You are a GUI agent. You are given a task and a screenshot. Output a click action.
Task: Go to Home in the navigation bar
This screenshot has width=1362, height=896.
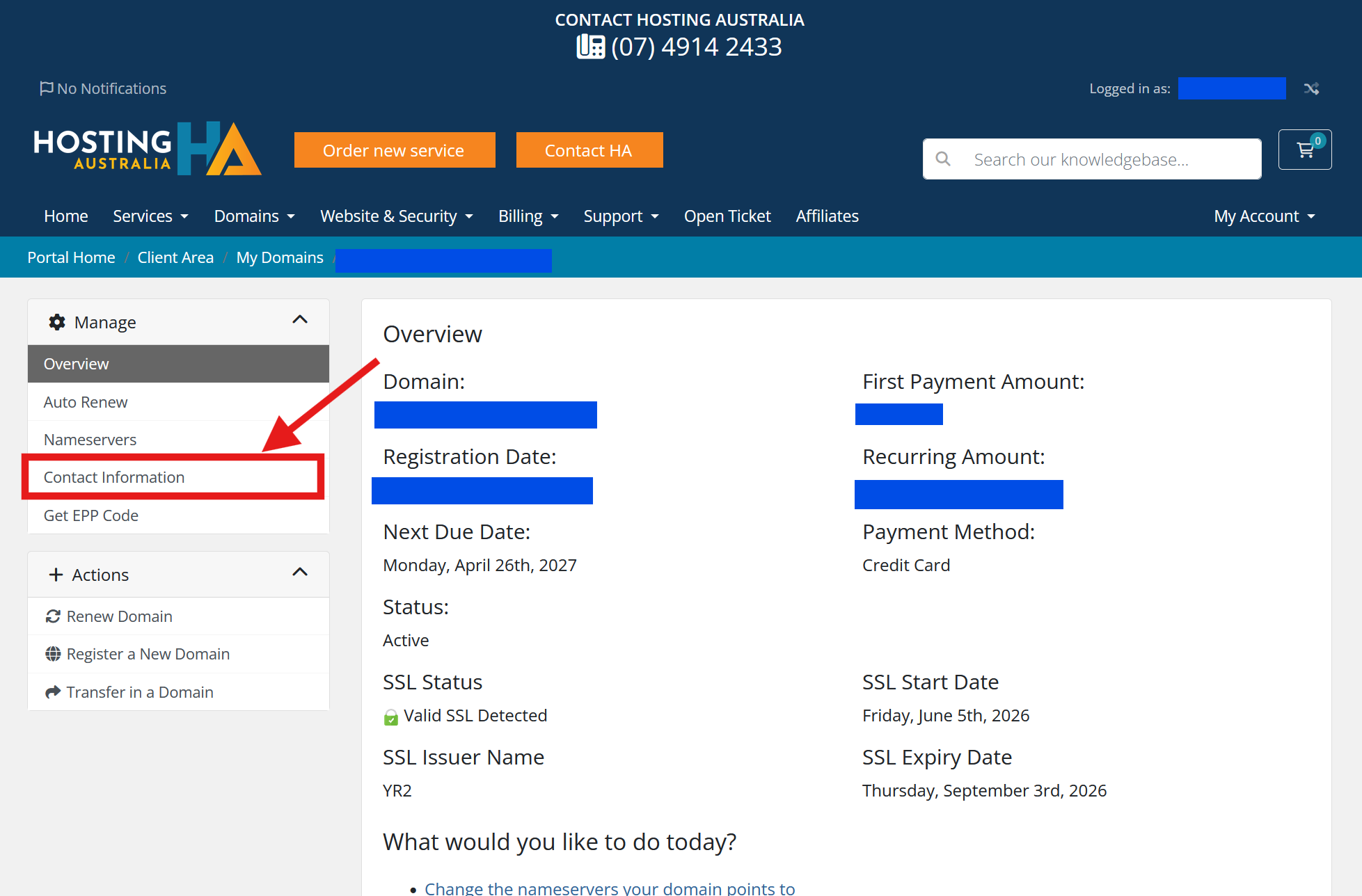pos(66,216)
